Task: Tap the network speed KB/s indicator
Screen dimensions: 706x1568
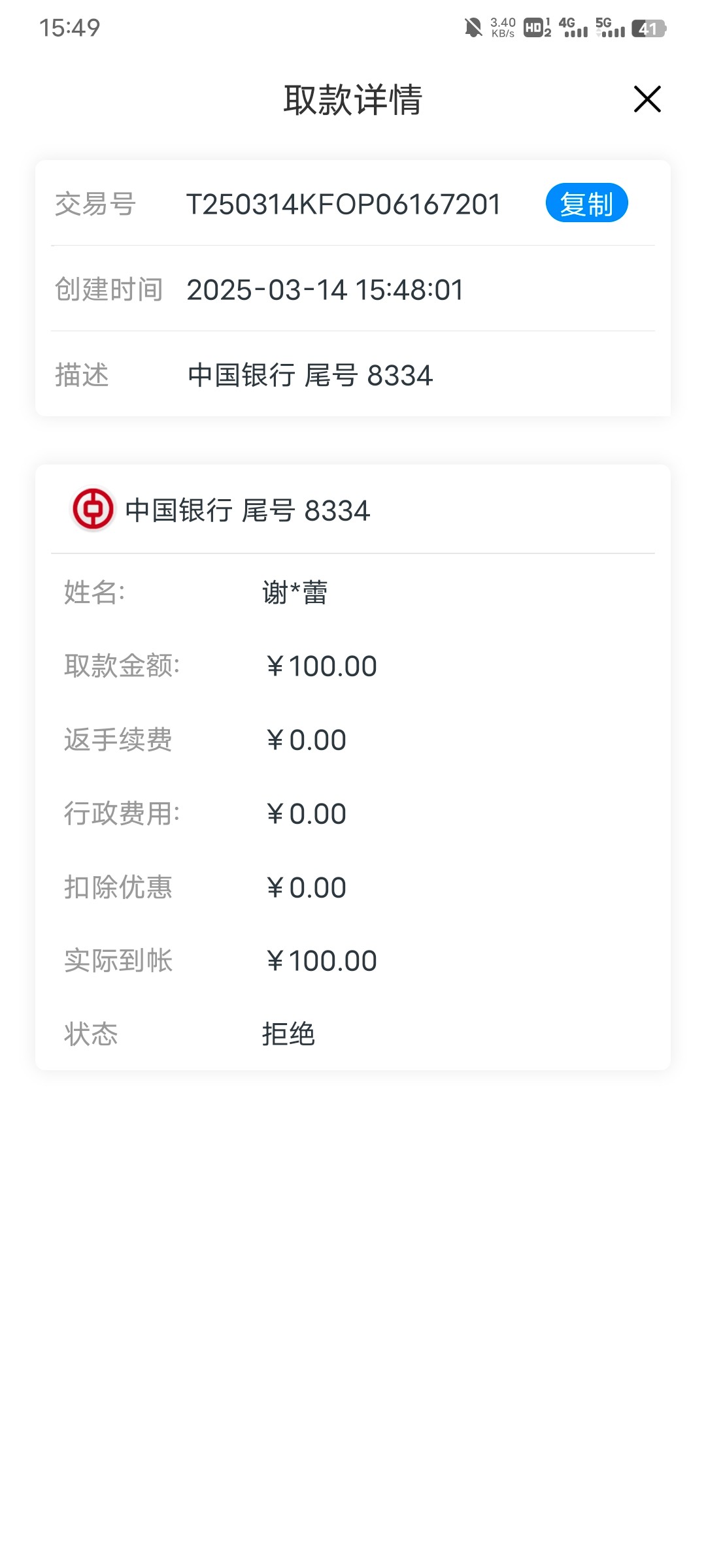Action: point(503,28)
